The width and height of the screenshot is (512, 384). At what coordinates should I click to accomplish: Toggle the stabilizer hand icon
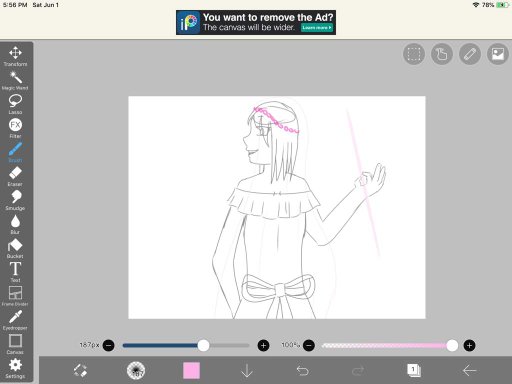[442, 54]
